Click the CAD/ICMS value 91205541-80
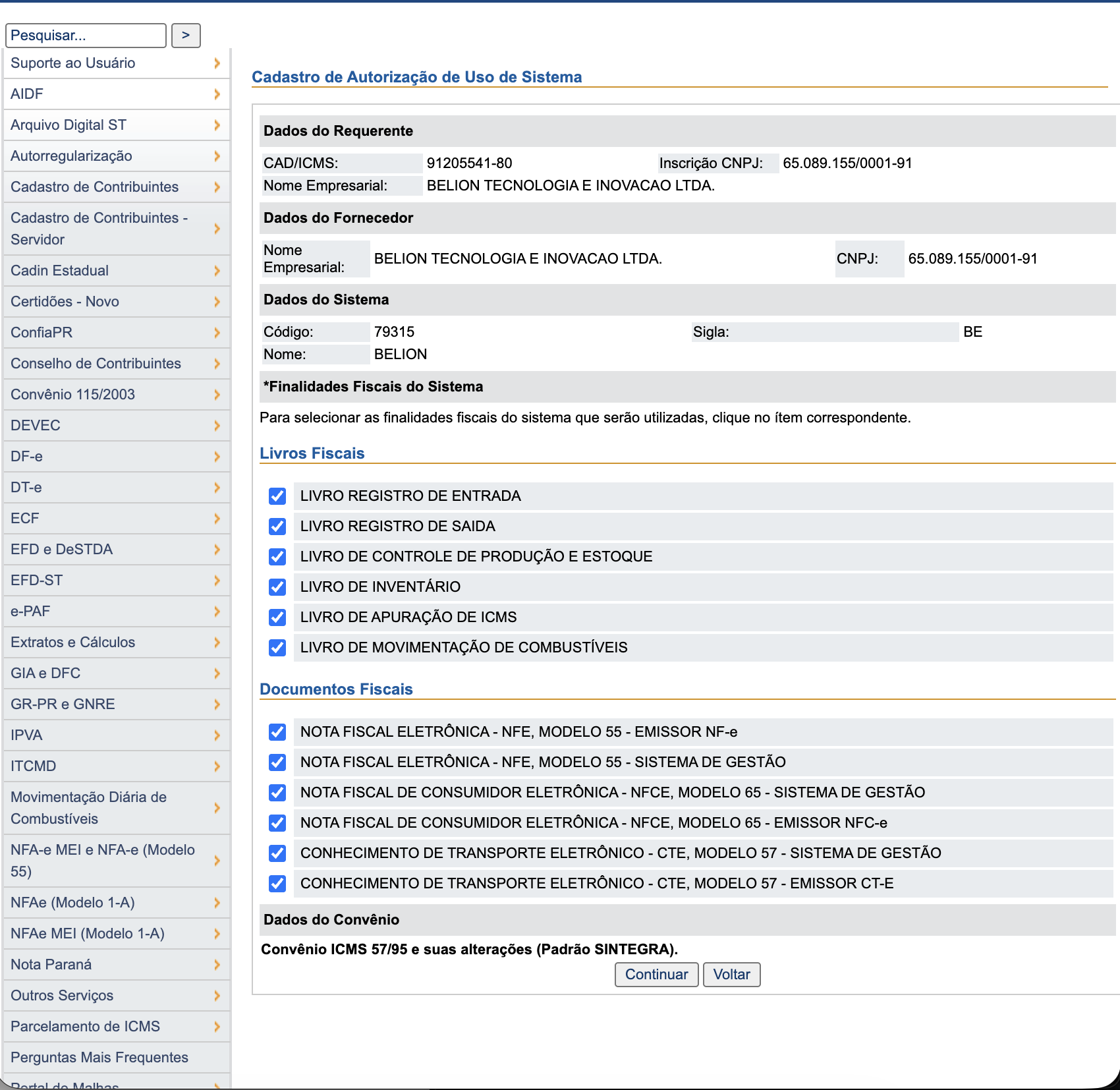 [469, 163]
